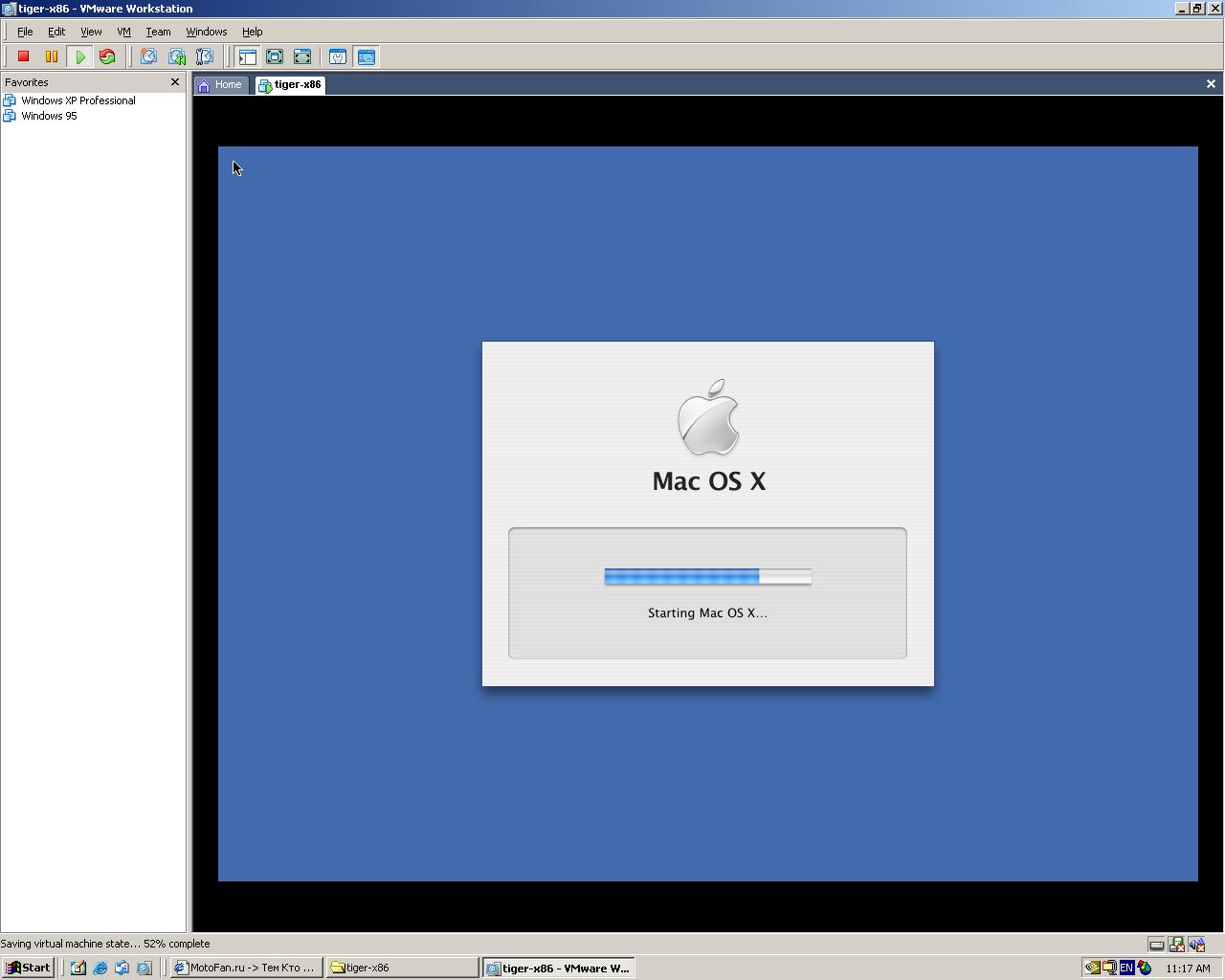Click the Console view toolbar icon
Screen dimensions: 1225x980
(366, 57)
